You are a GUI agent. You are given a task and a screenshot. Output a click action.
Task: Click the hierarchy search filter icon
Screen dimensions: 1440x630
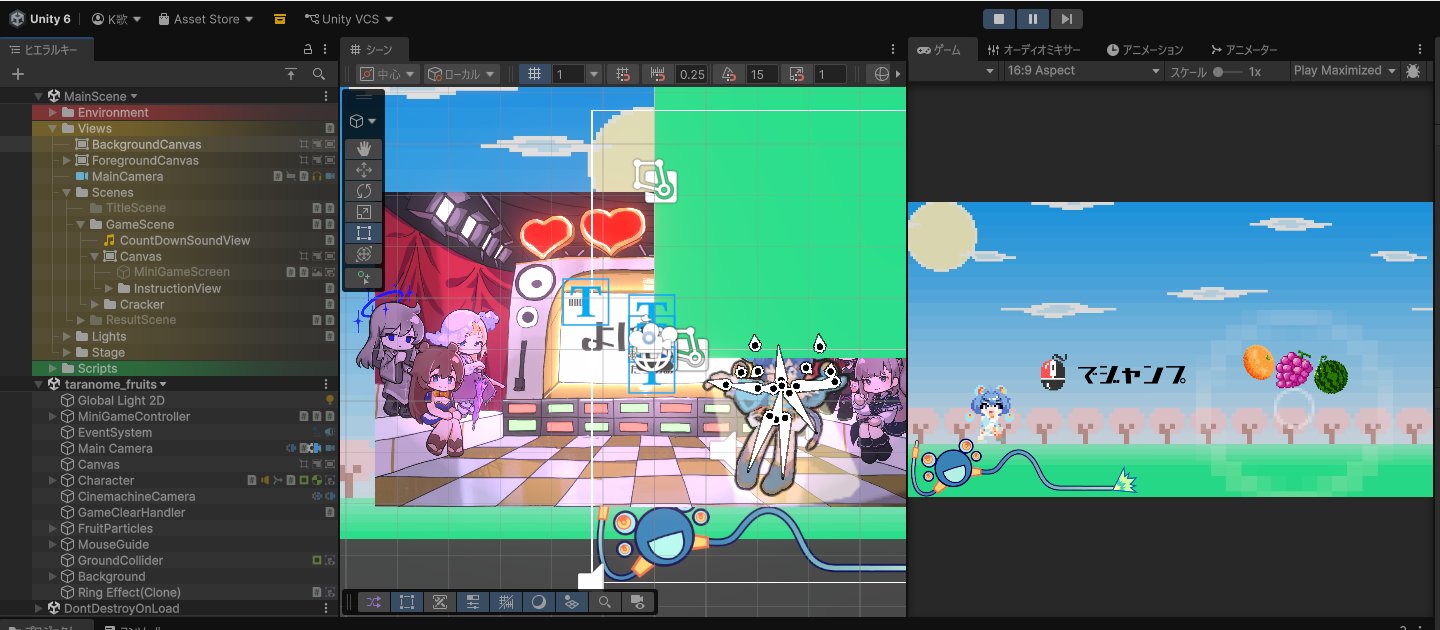point(290,74)
